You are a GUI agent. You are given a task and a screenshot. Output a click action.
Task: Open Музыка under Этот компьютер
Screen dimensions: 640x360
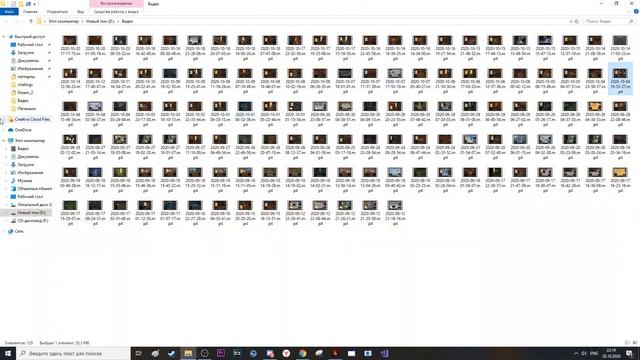[x=24, y=180]
